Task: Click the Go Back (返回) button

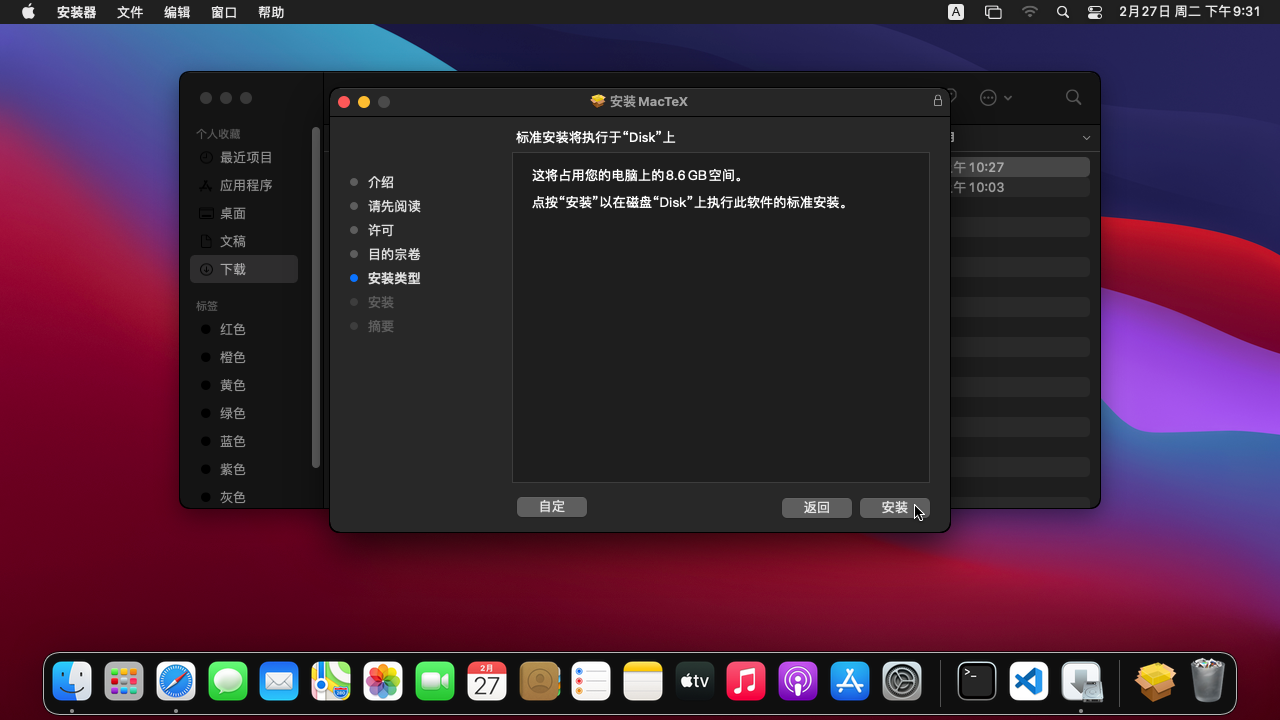Action: pyautogui.click(x=817, y=507)
